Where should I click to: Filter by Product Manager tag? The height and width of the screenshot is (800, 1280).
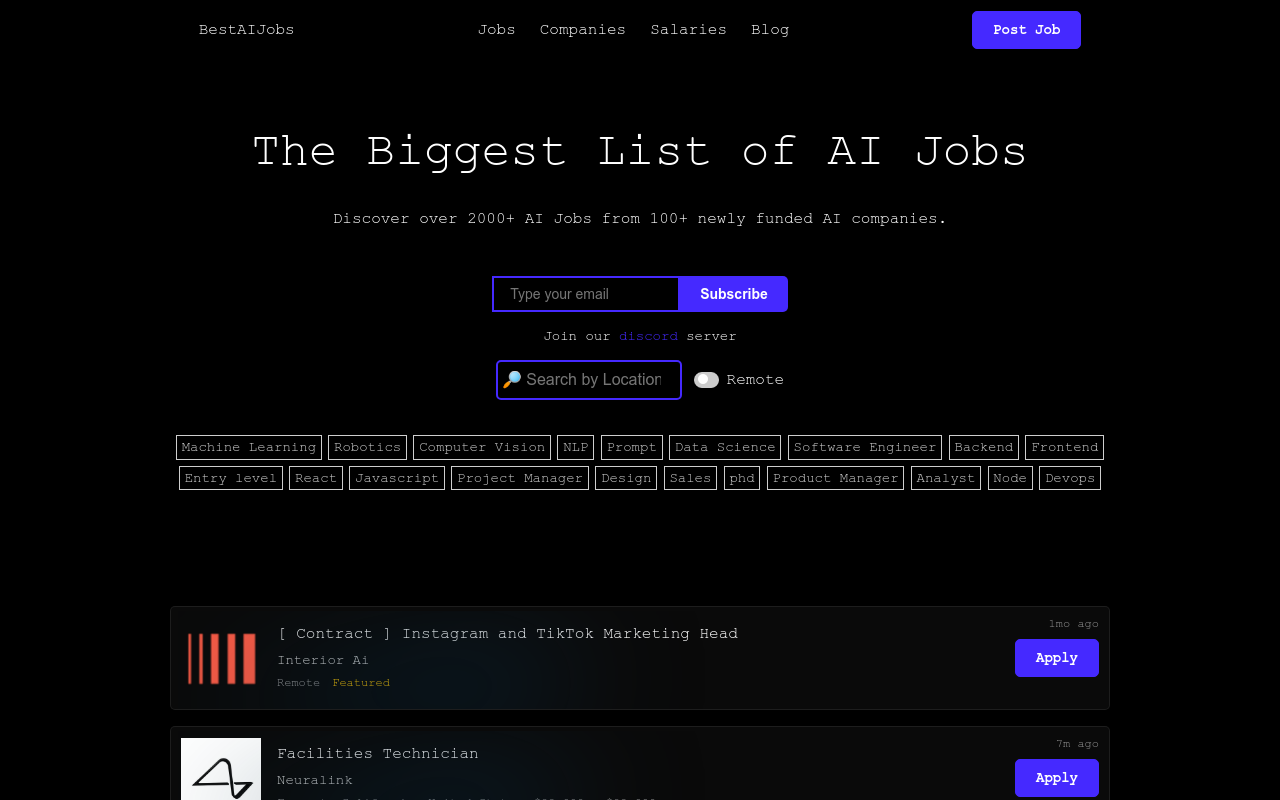(x=835, y=478)
